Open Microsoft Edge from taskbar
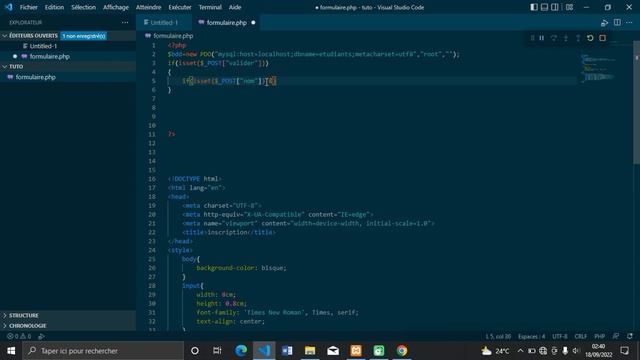The height and width of the screenshot is (360, 640). pos(241,351)
